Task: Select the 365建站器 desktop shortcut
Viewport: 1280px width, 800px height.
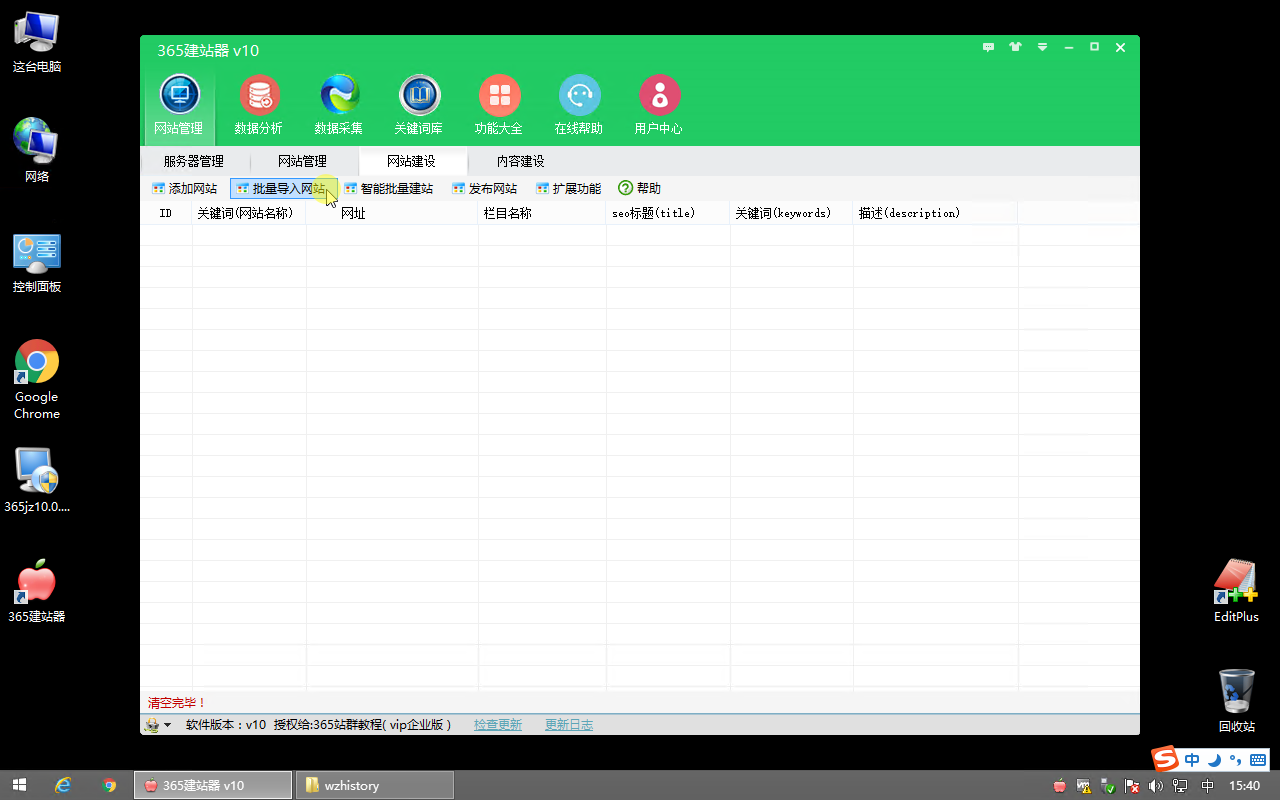Action: (x=37, y=592)
